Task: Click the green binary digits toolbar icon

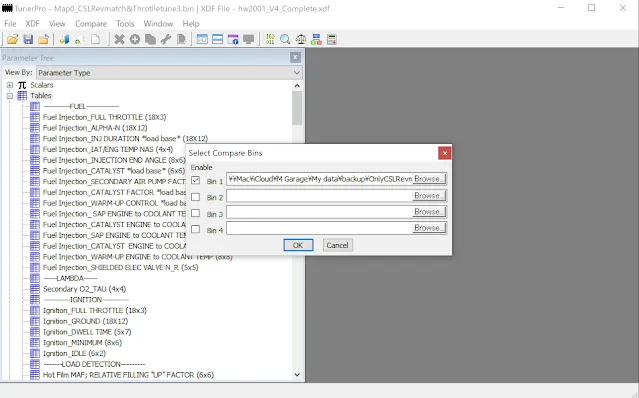Action: [x=270, y=39]
